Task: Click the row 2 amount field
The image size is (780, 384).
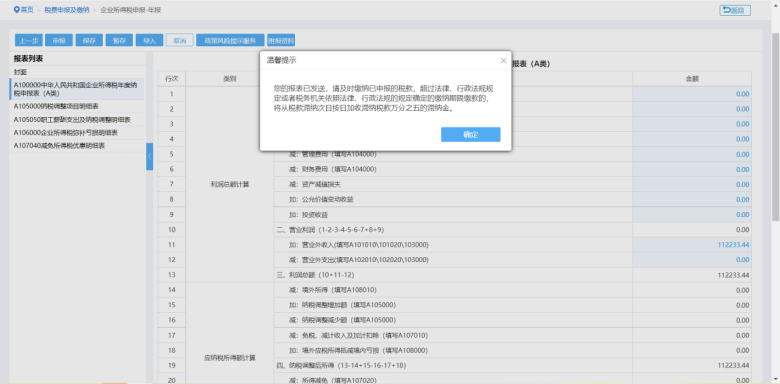Action: (692, 109)
